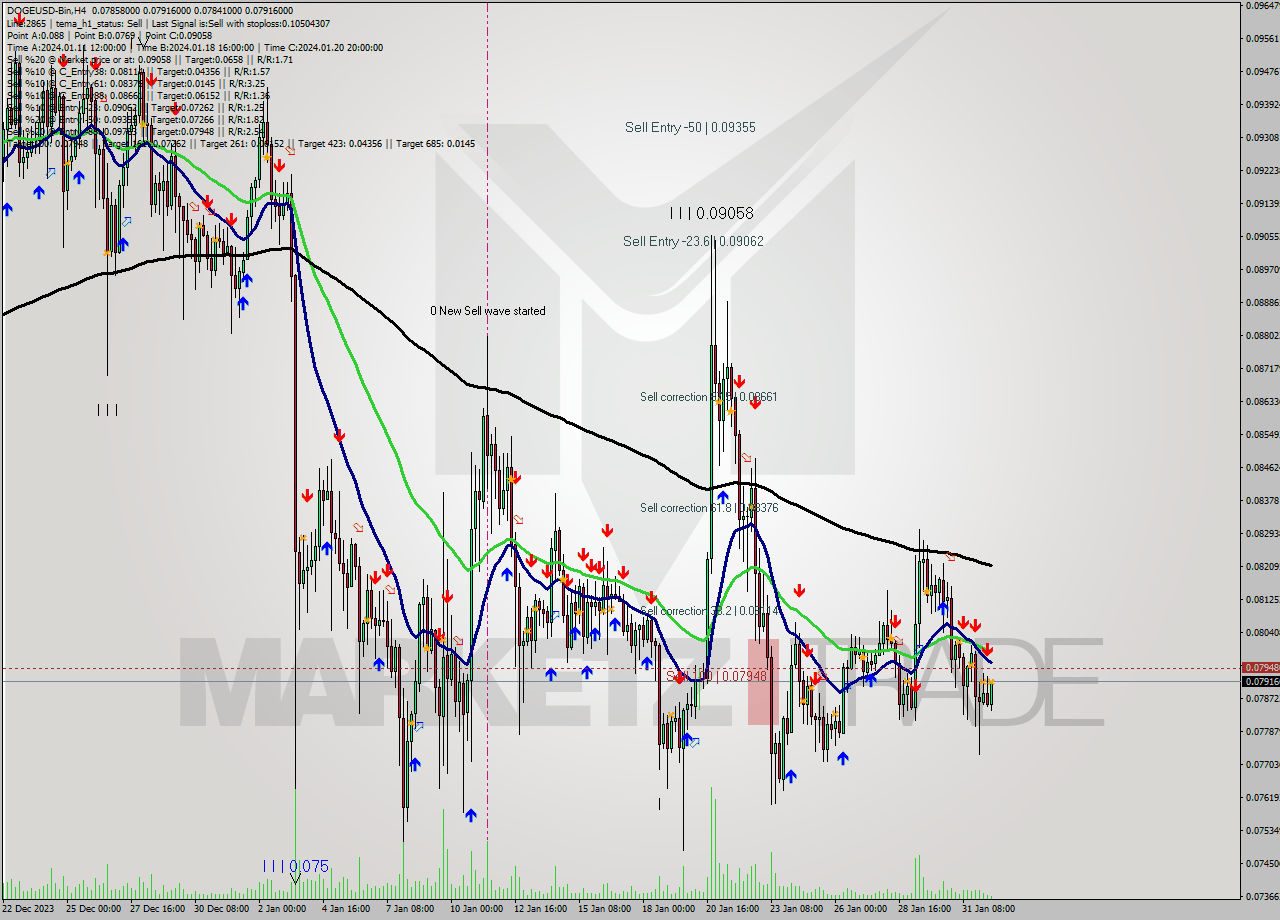Viewport: 1280px width, 920px height.
Task: Click the 0.08549 price axis value
Action: point(1261,434)
